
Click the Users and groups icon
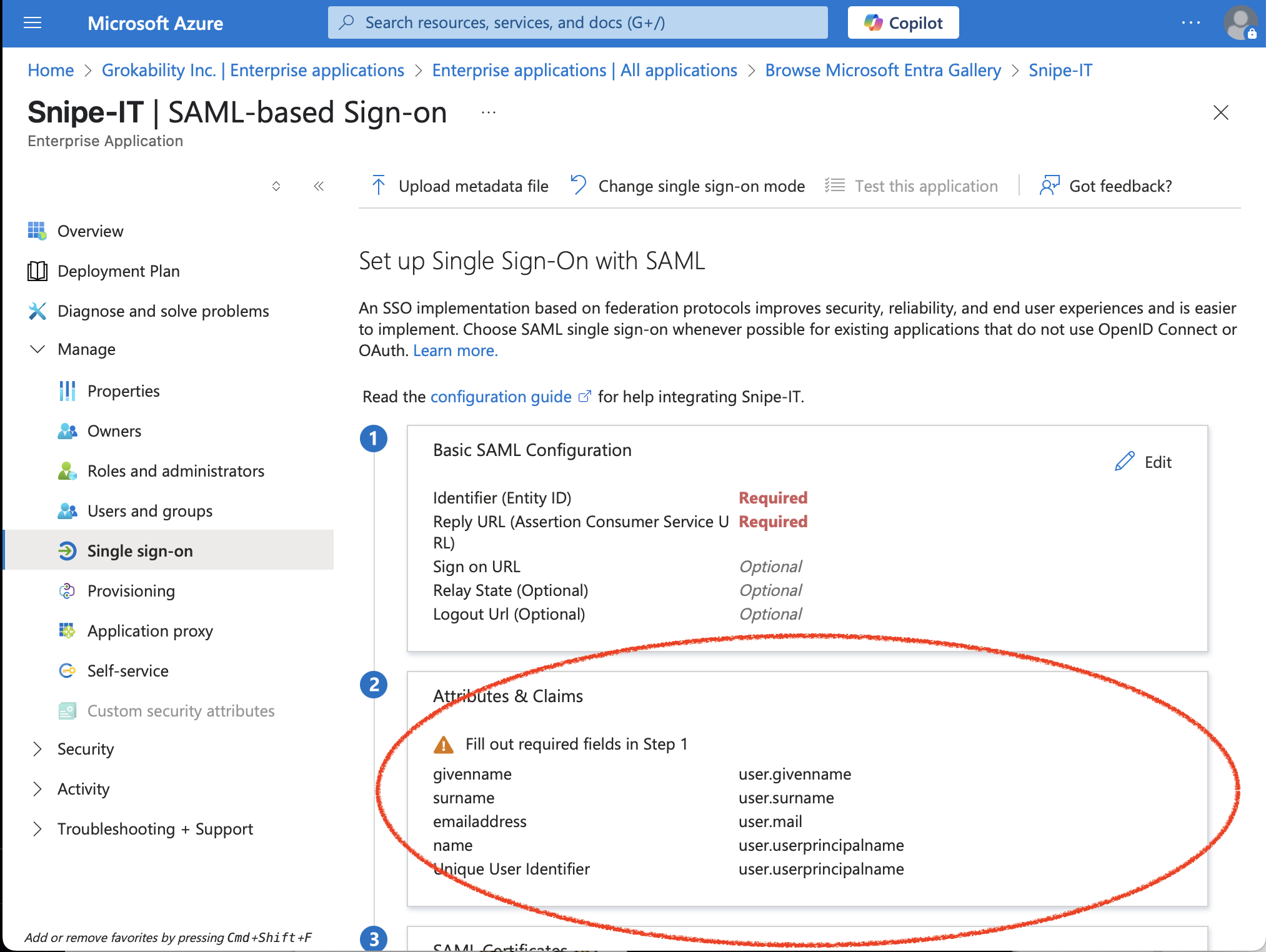tap(67, 511)
